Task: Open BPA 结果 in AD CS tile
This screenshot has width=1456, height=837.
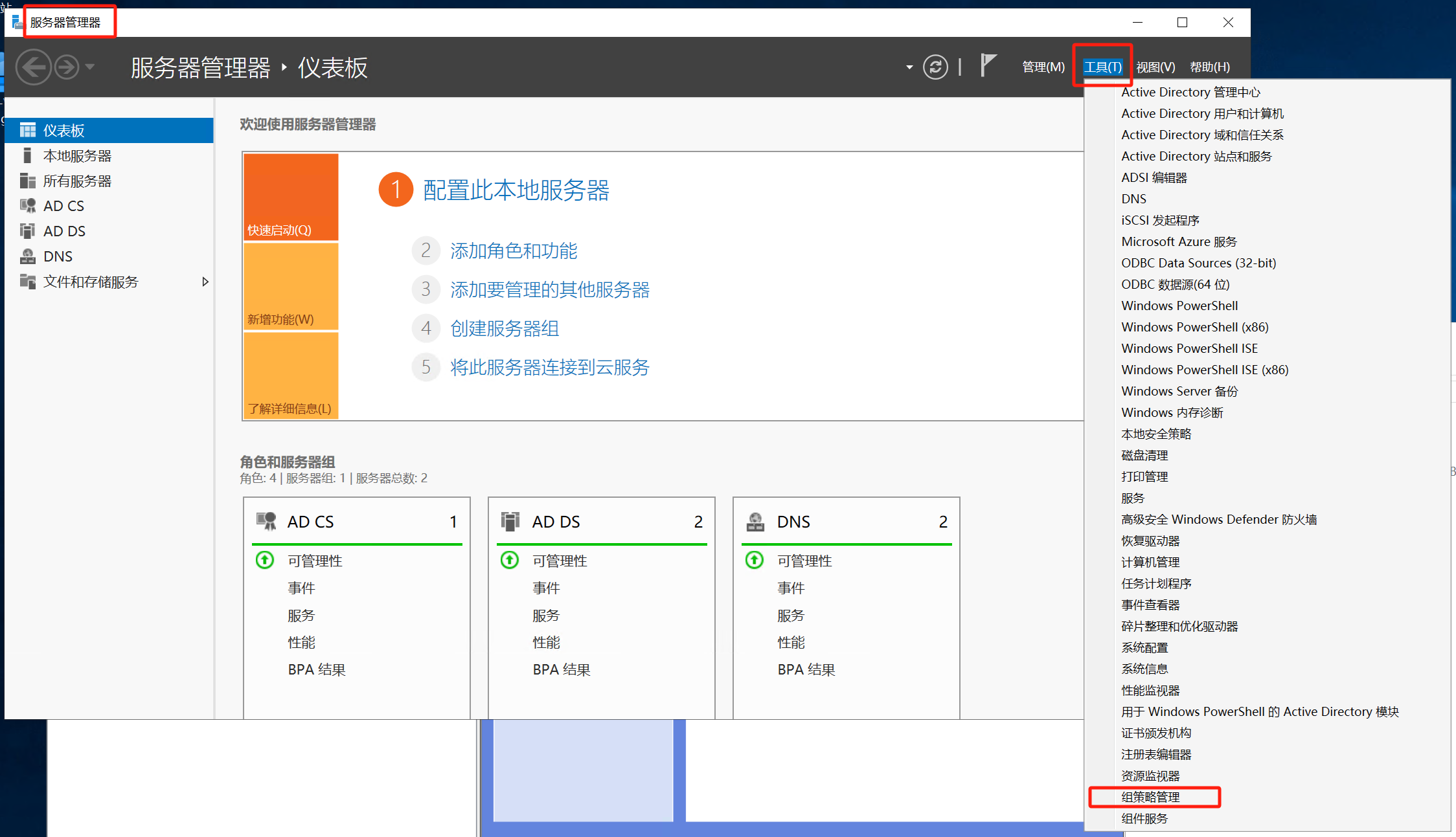Action: tap(317, 669)
